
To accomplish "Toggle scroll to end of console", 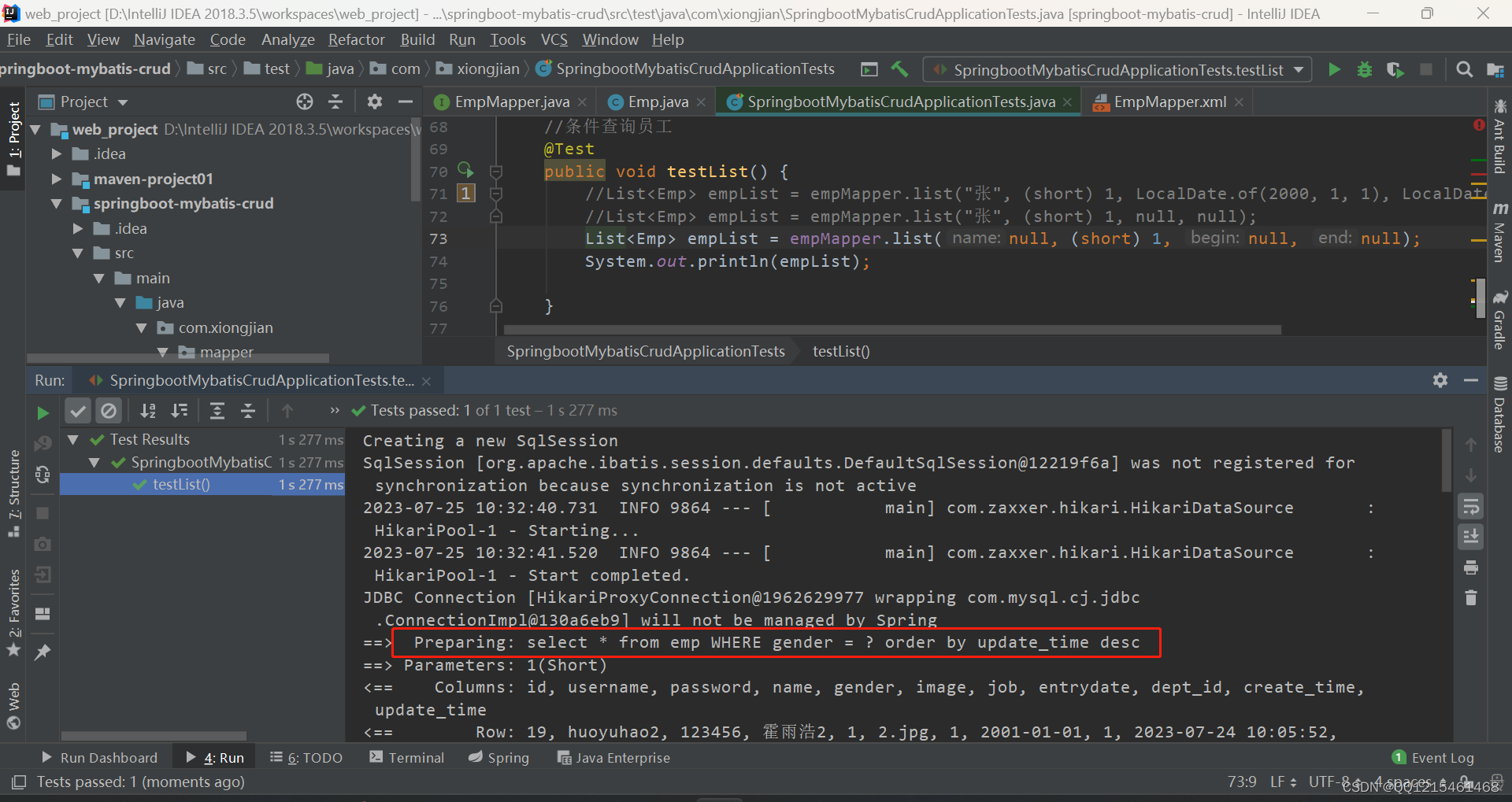I will point(1470,537).
